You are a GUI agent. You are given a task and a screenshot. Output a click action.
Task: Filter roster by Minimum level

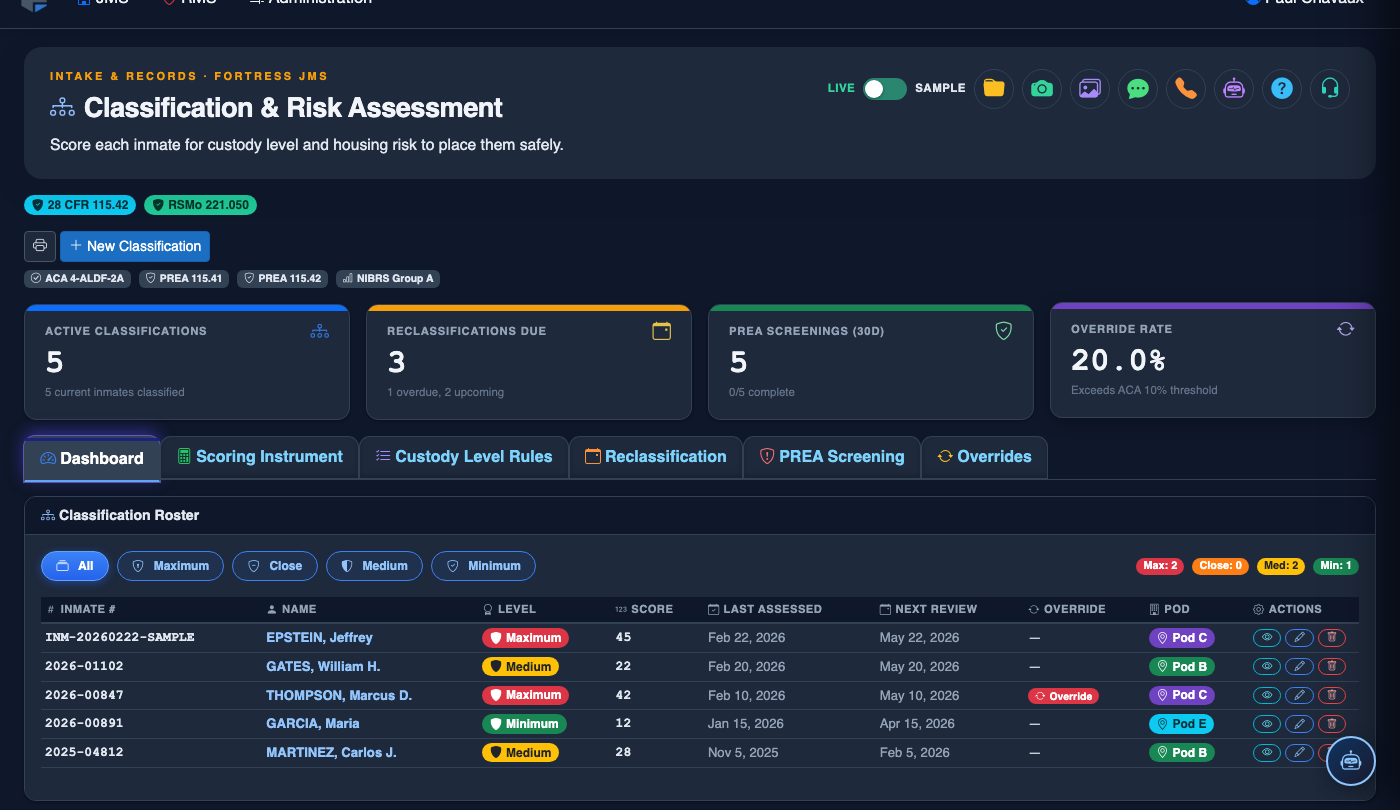click(x=483, y=566)
